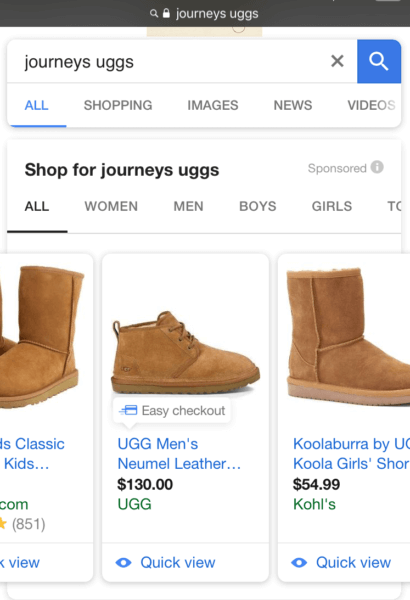Click the Easy checkout card icon

pyautogui.click(x=128, y=411)
